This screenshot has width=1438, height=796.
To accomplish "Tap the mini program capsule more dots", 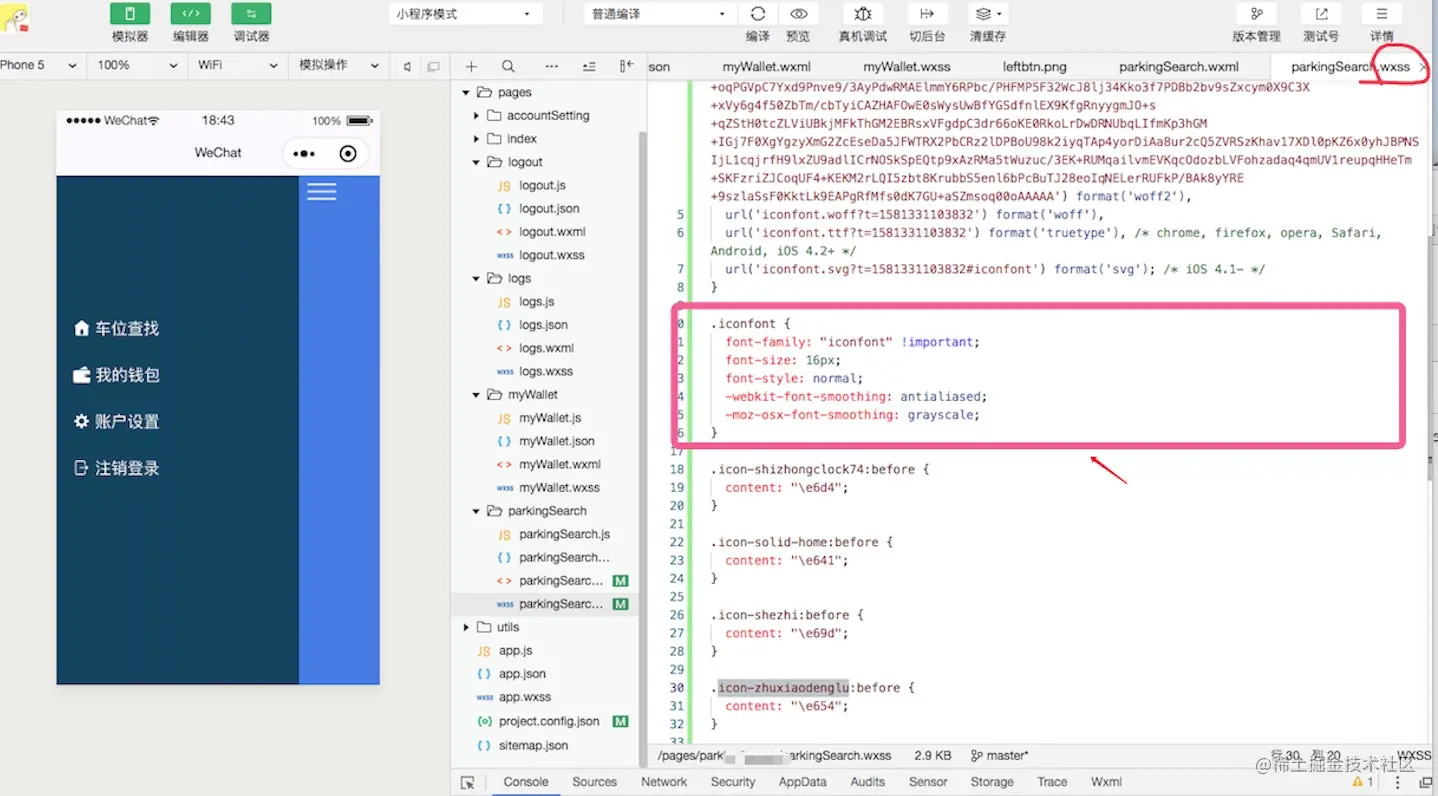I will coord(304,154).
